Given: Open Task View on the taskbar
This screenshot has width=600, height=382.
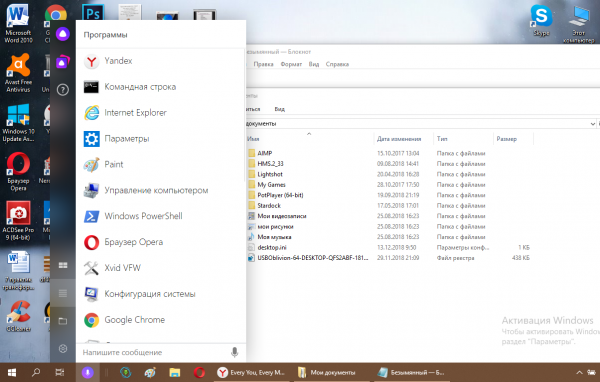Looking at the screenshot, I should pos(60,372).
